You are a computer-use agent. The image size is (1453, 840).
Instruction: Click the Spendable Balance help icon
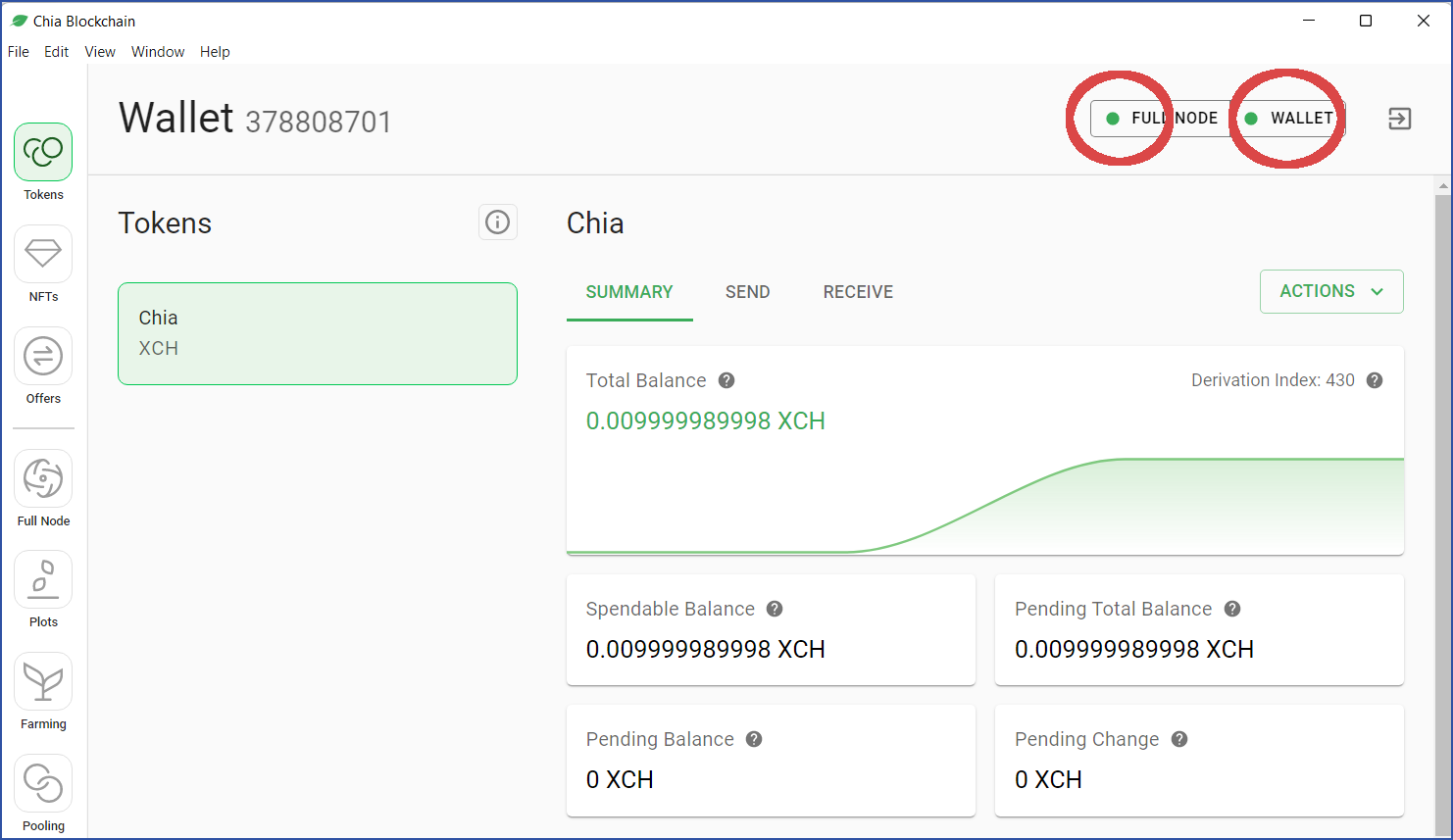pos(775,609)
